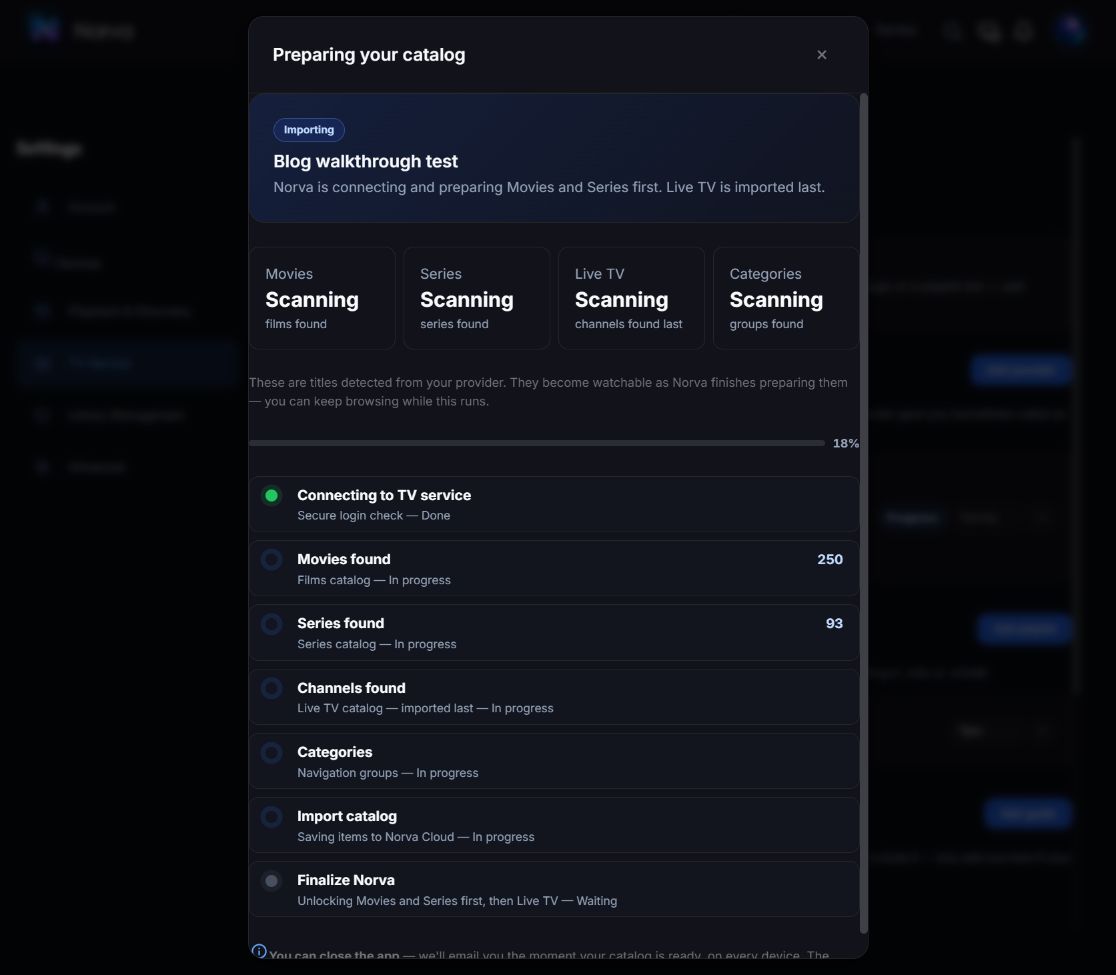Click status circle next to Channels found
The width and height of the screenshot is (1116, 975).
point(271,688)
